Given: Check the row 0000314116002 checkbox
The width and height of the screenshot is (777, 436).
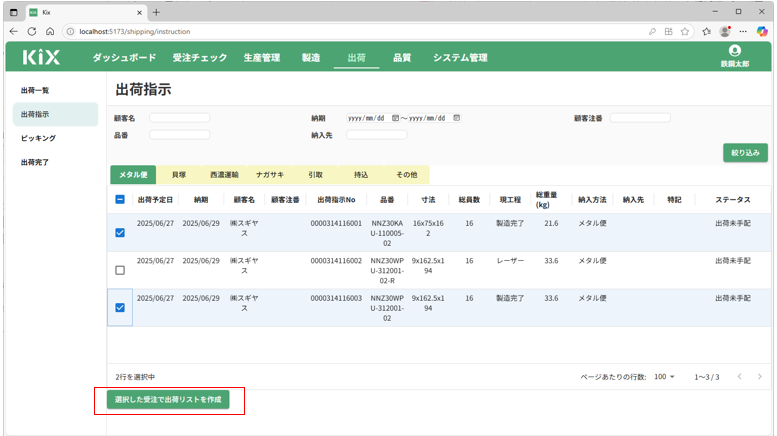Looking at the screenshot, I should point(120,270).
